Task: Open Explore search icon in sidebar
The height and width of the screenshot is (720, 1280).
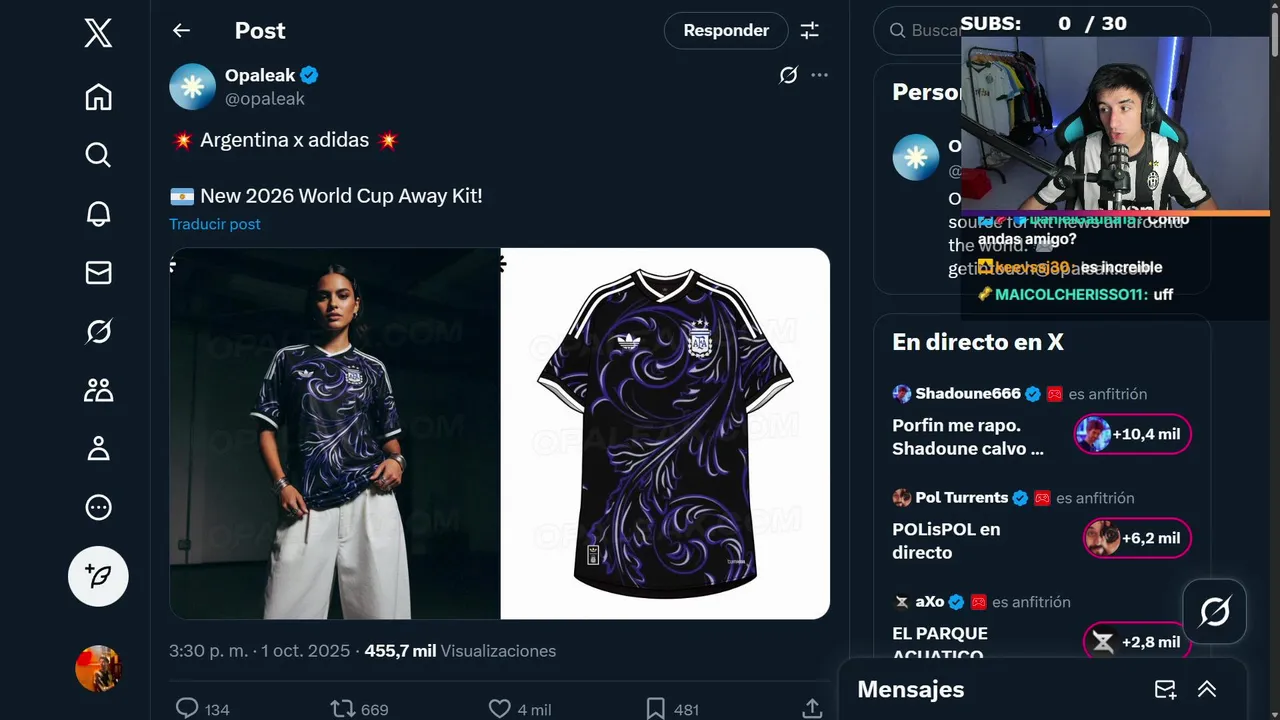Action: coord(98,155)
